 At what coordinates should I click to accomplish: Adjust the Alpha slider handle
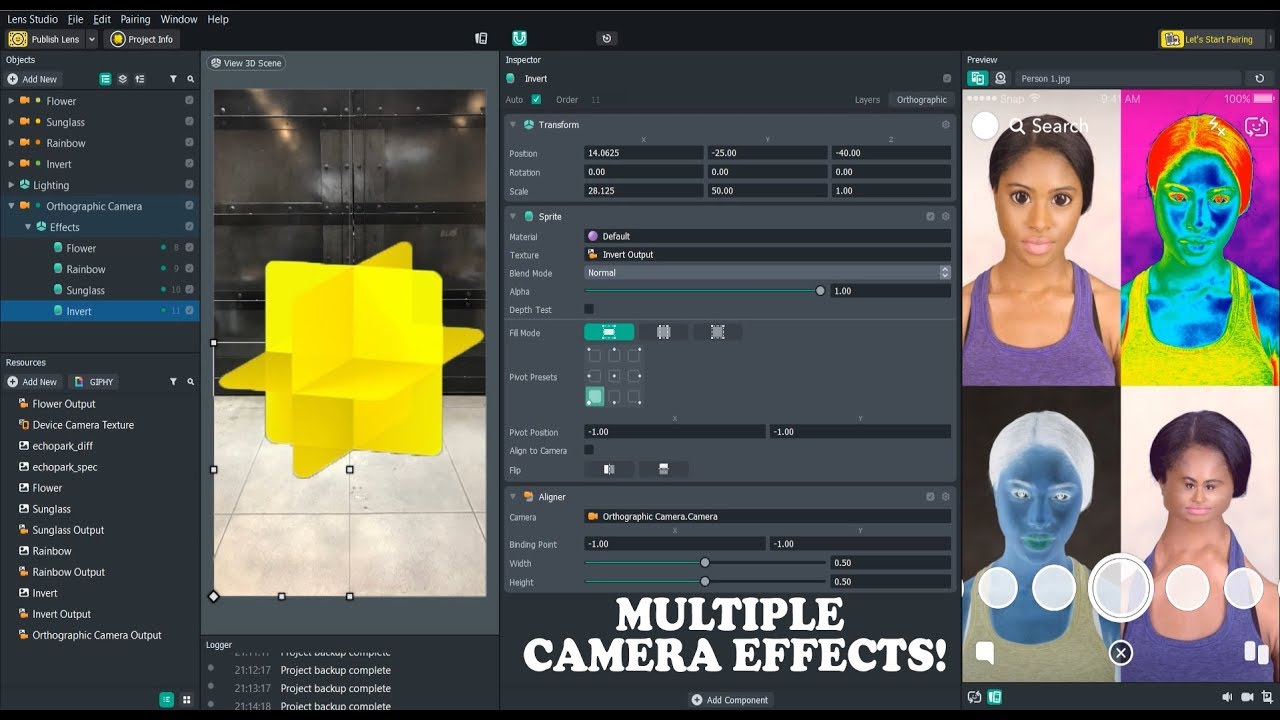(x=820, y=291)
